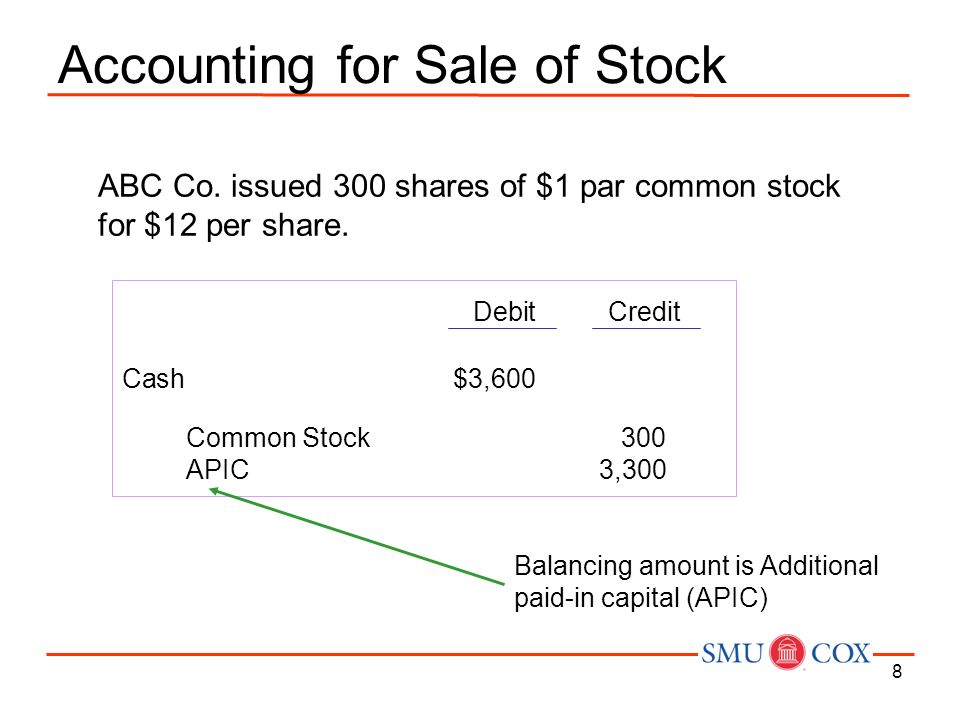Click the orange footer line

click(372, 654)
